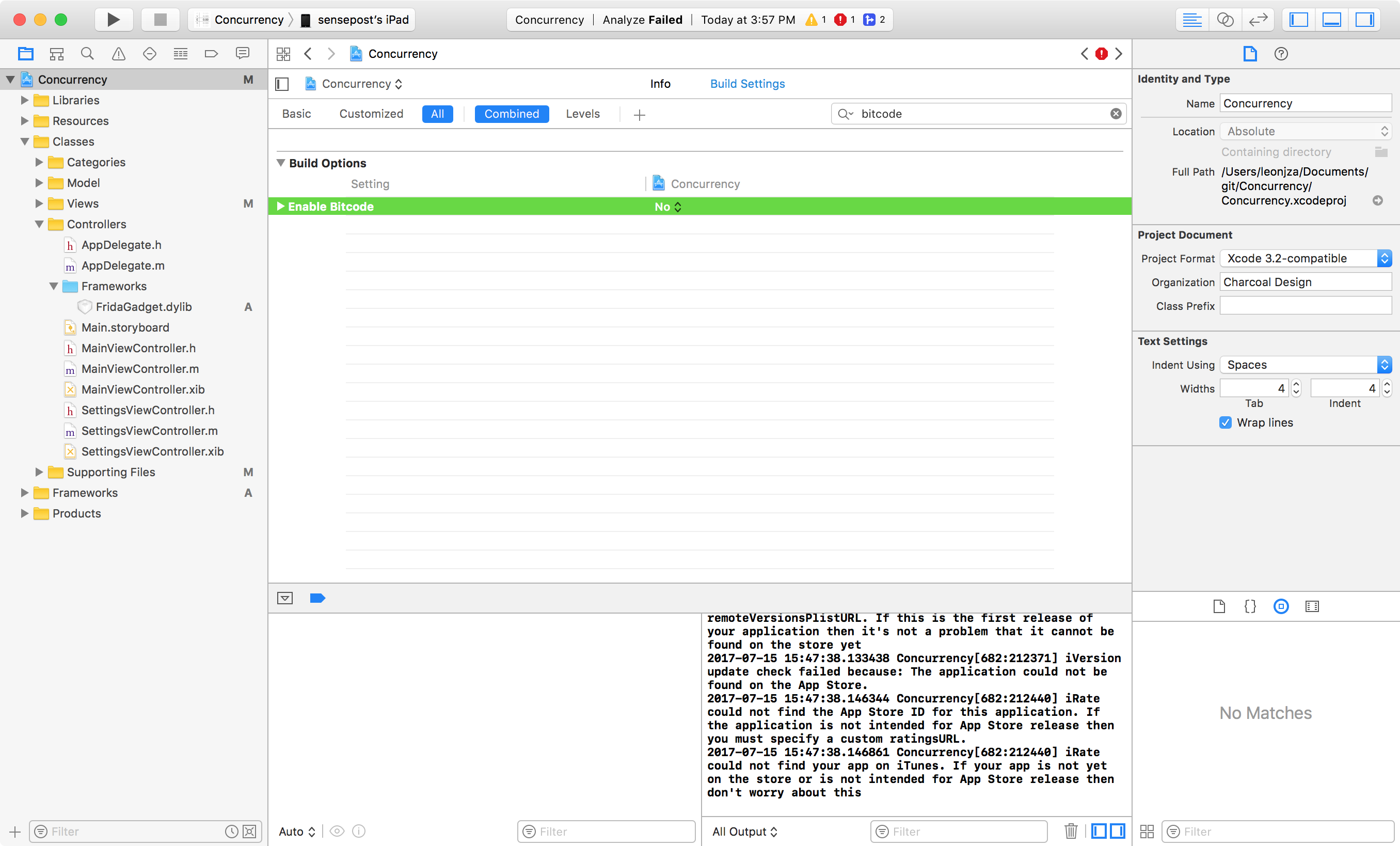This screenshot has width=1400, height=846.
Task: Collapse the Controllers folder
Action: (39, 224)
